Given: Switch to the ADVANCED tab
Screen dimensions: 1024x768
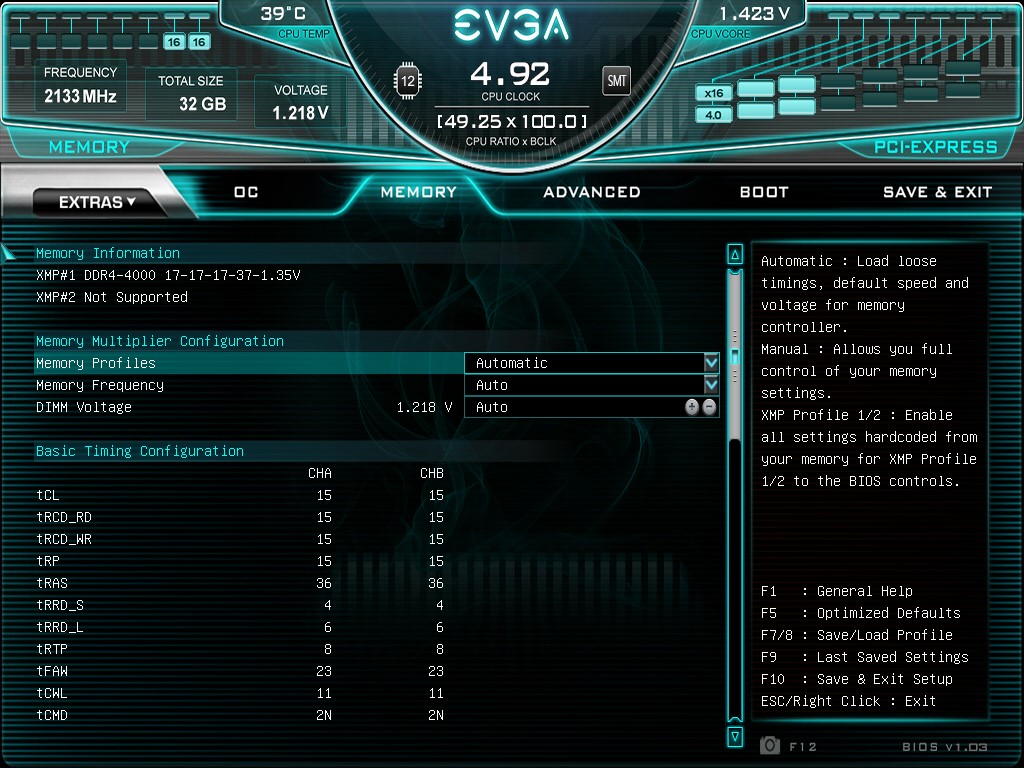Looking at the screenshot, I should [x=592, y=192].
